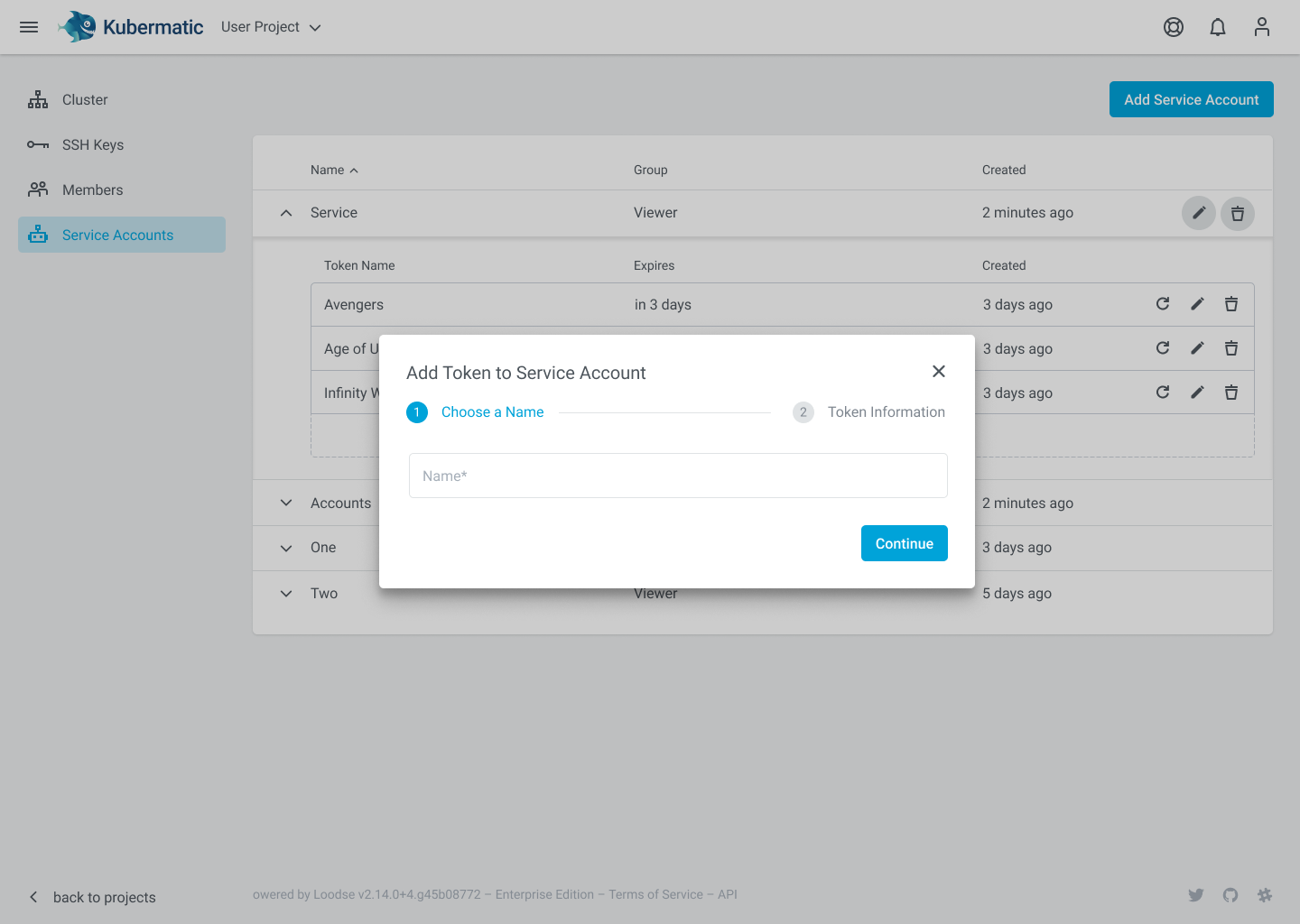Image resolution: width=1300 pixels, height=924 pixels.
Task: Select SSH Keys in the sidebar
Action: 93,144
